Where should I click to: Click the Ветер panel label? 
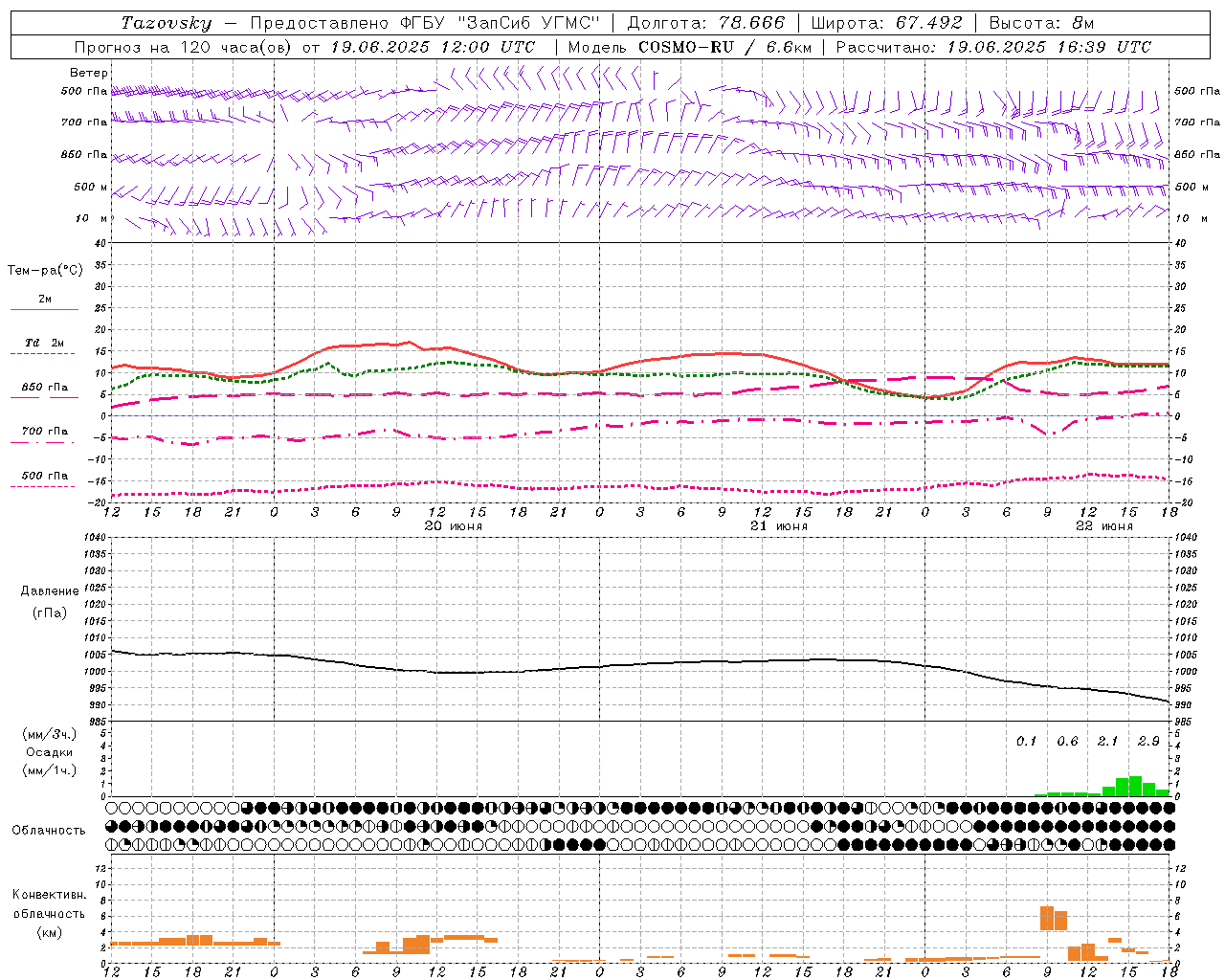click(89, 73)
